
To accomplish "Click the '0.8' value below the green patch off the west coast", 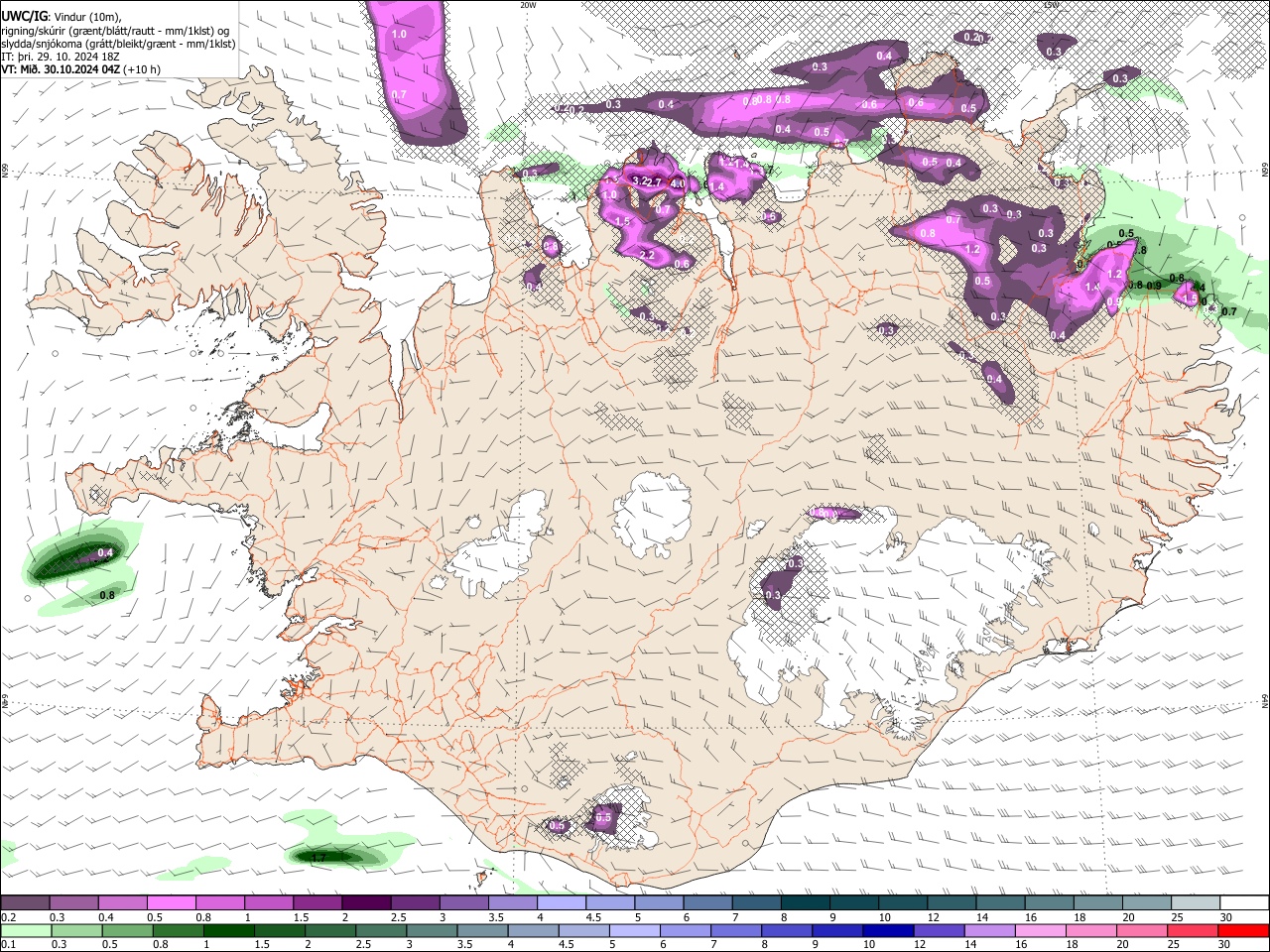I will tap(107, 595).
